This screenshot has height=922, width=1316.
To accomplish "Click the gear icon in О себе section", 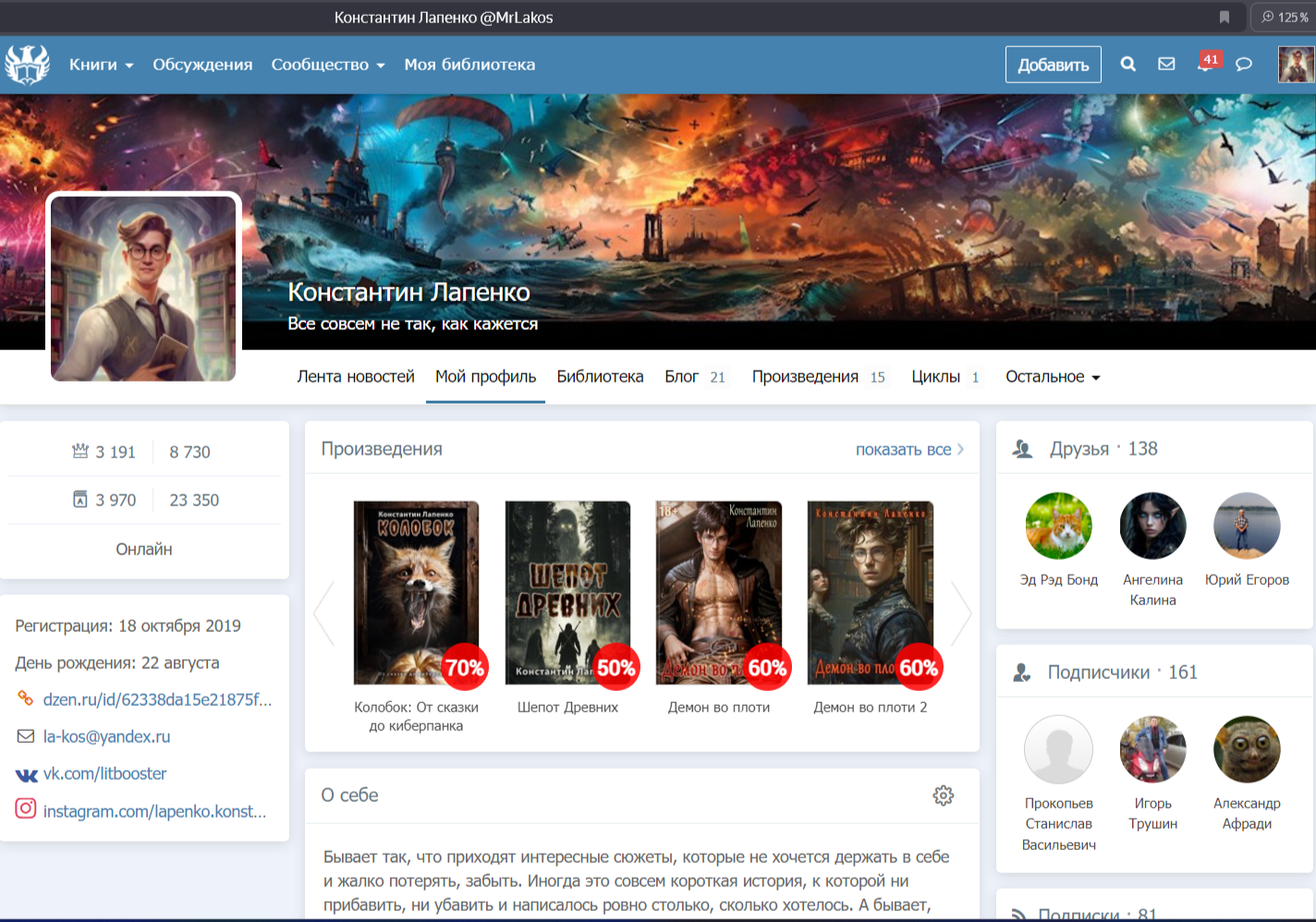I will tap(943, 795).
